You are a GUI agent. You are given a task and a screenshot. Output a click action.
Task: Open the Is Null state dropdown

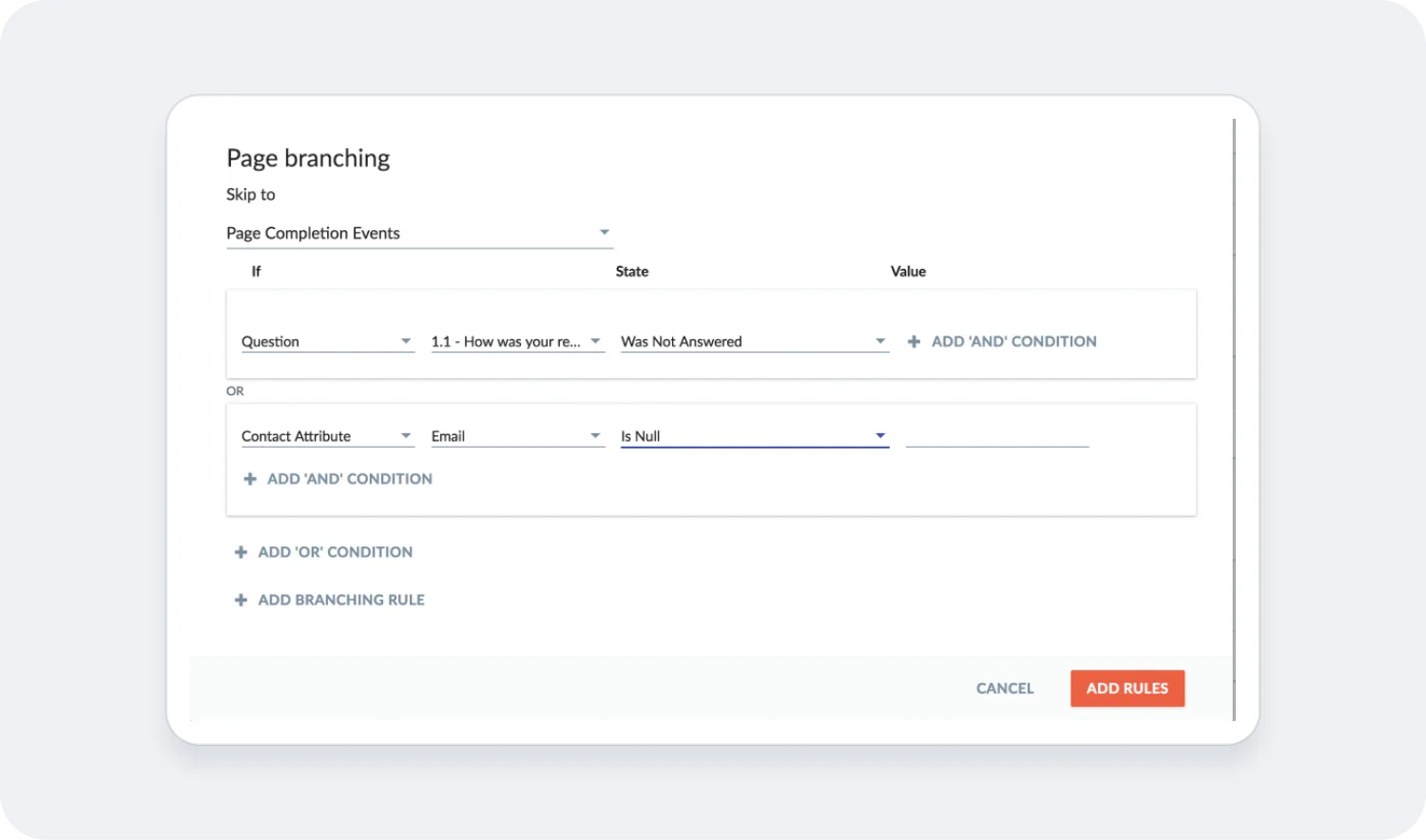pyautogui.click(x=754, y=436)
